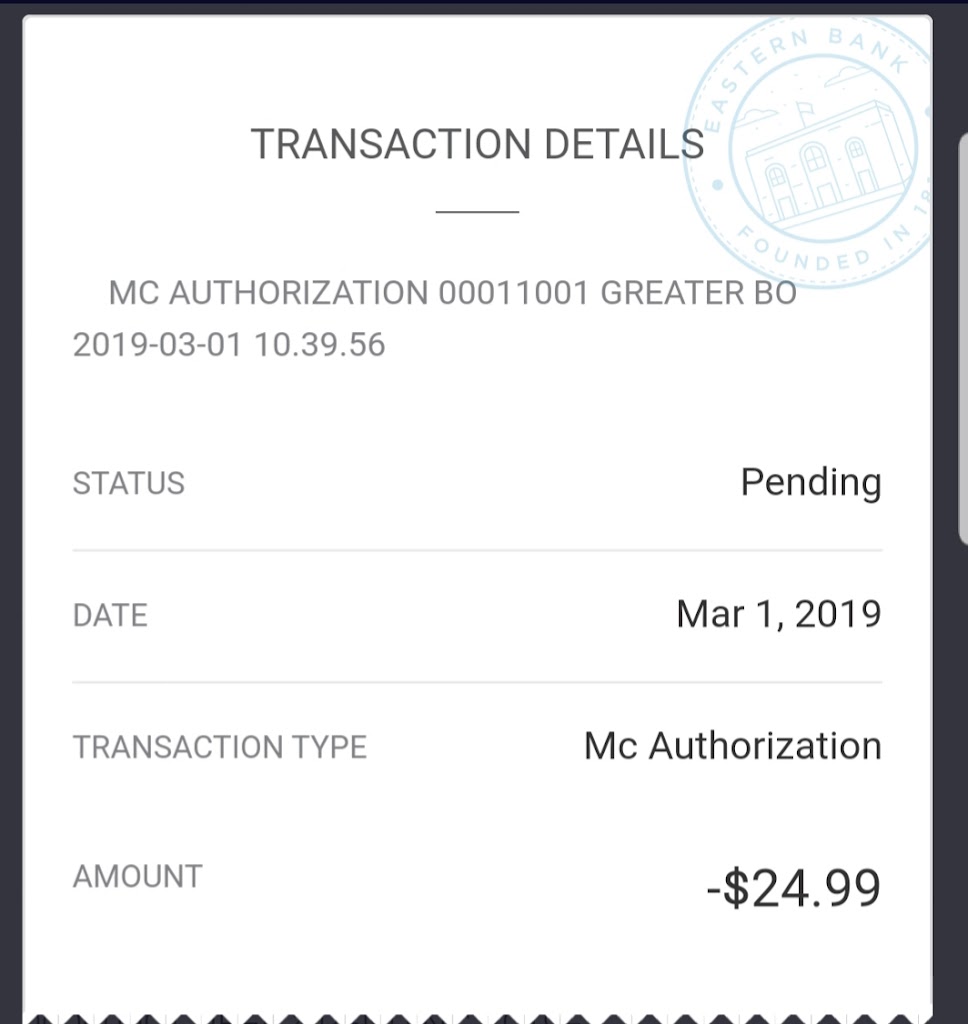The height and width of the screenshot is (1024, 968).
Task: Tap the Mar 1, 2019 date value
Action: tap(778, 613)
